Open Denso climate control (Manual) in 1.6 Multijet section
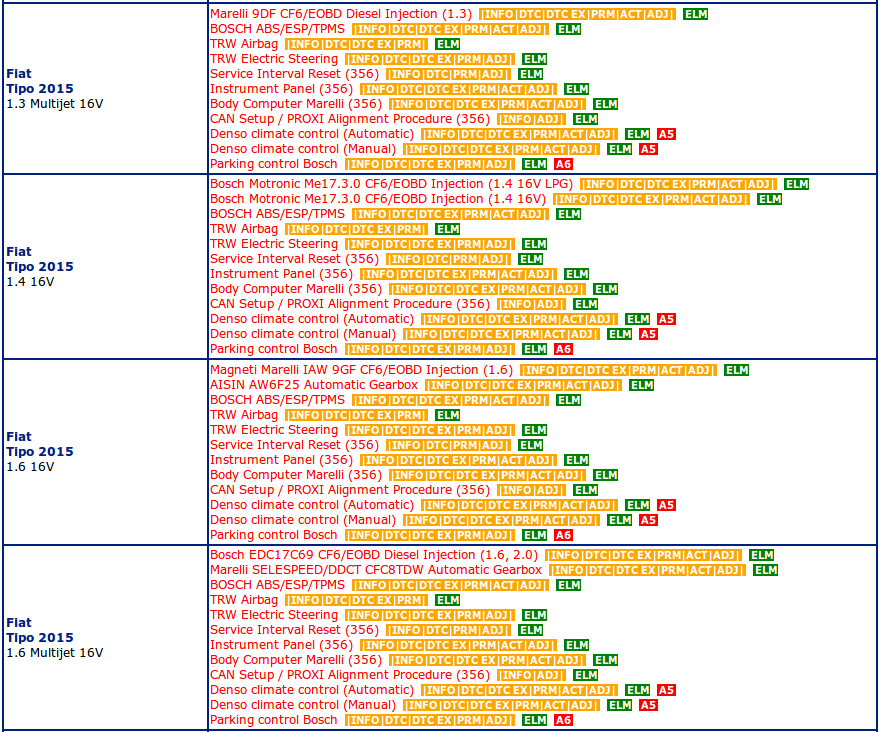The image size is (881, 732). pos(303,705)
